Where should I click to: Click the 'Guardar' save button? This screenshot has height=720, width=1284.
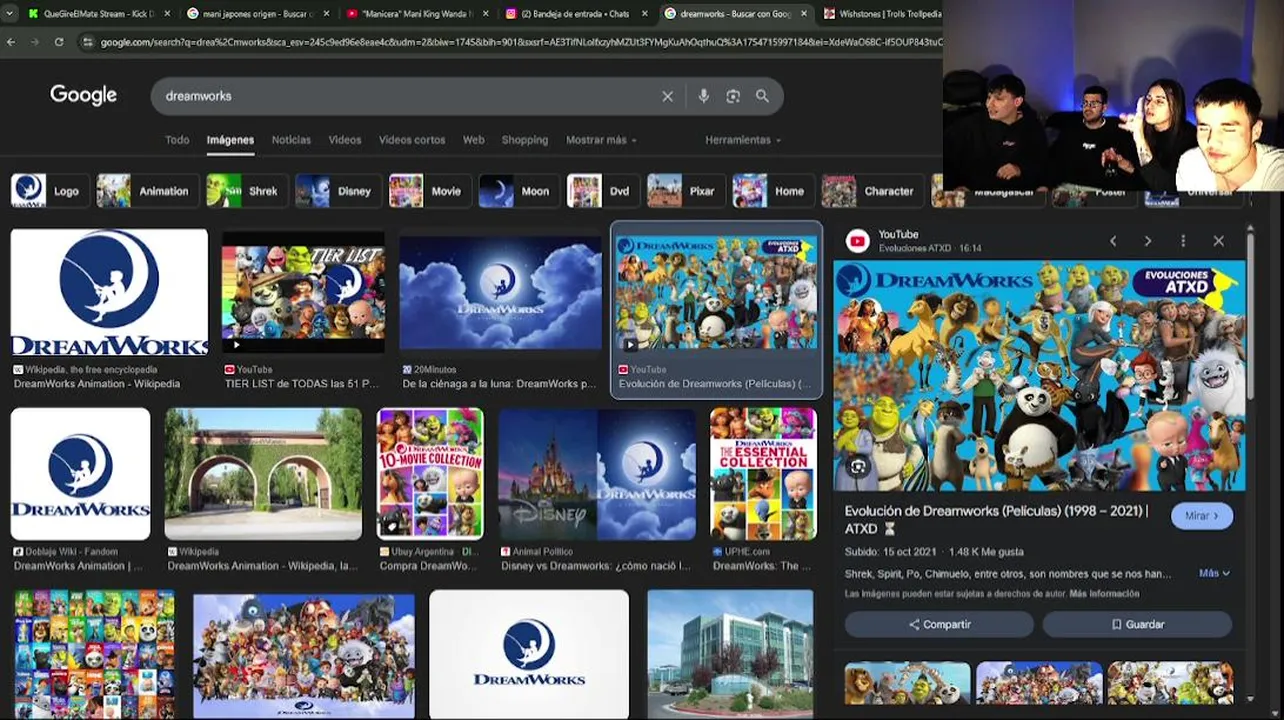tap(1137, 624)
